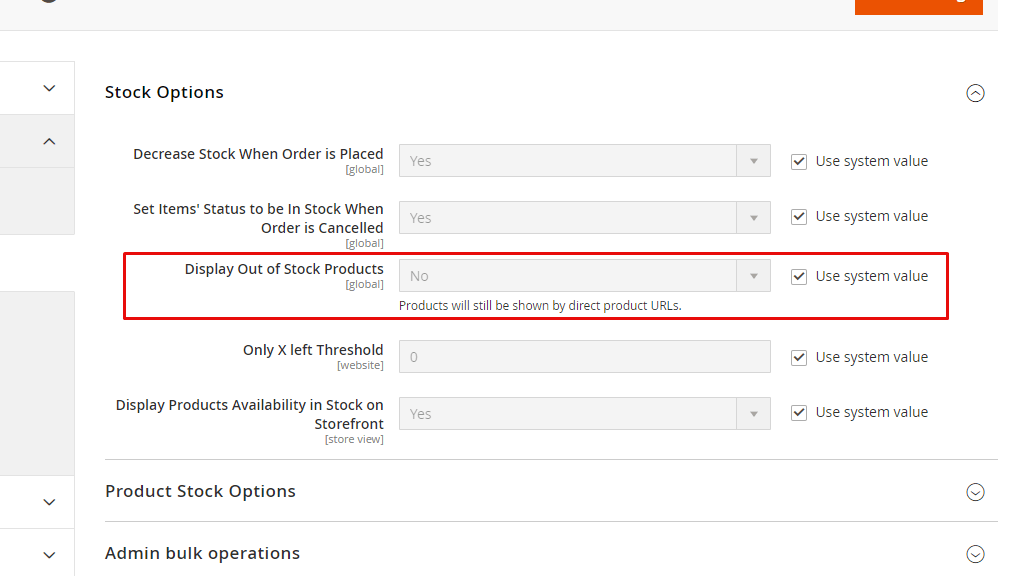Uncheck Use system value for Display Out of Stock Products
Viewport: 1024px width, 576px height.
[x=799, y=277]
